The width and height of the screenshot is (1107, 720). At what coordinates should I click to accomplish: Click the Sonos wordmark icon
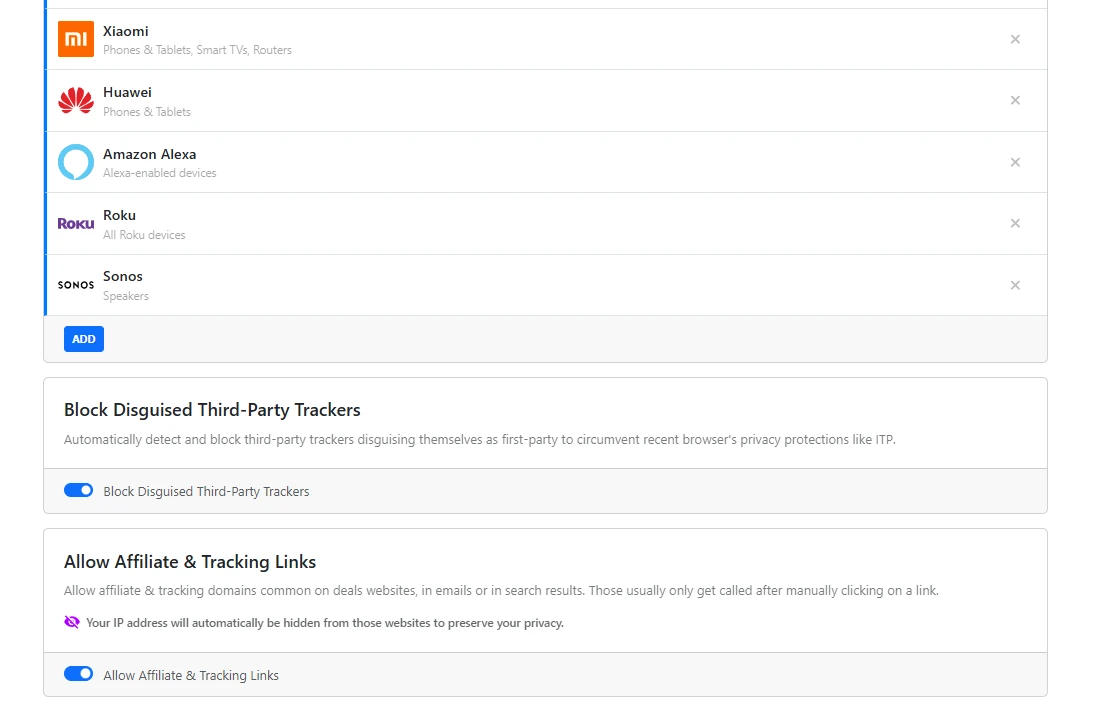[75, 285]
